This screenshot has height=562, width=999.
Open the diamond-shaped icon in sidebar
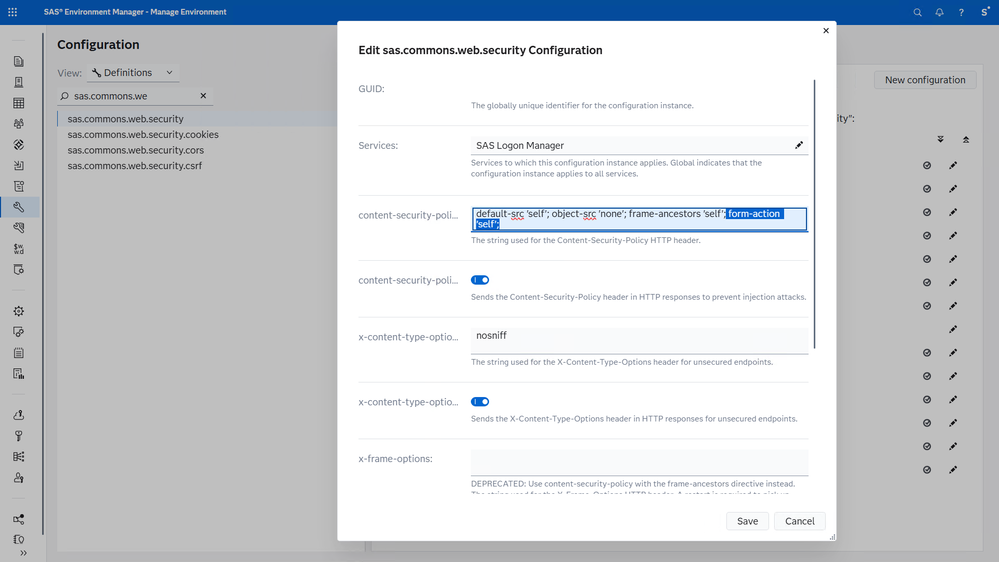click(18, 145)
